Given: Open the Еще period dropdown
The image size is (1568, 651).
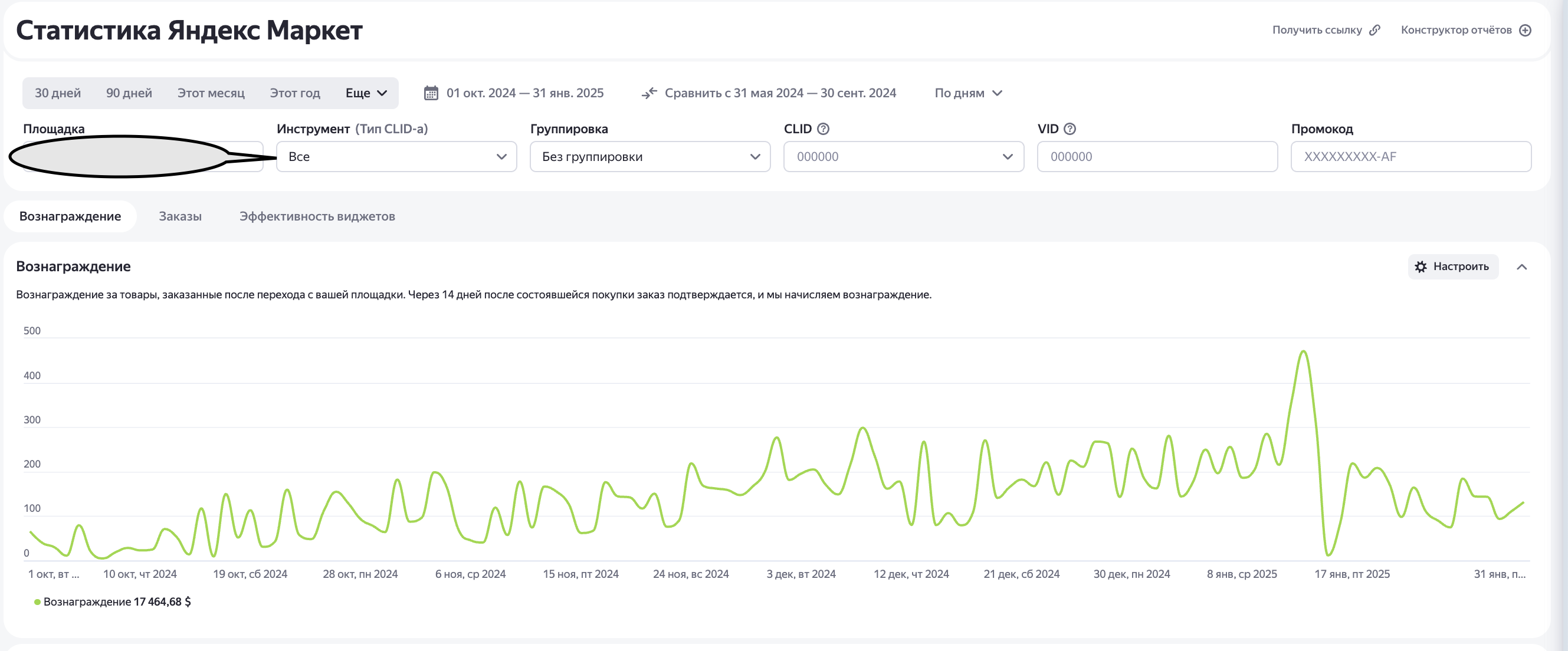Looking at the screenshot, I should (x=366, y=93).
